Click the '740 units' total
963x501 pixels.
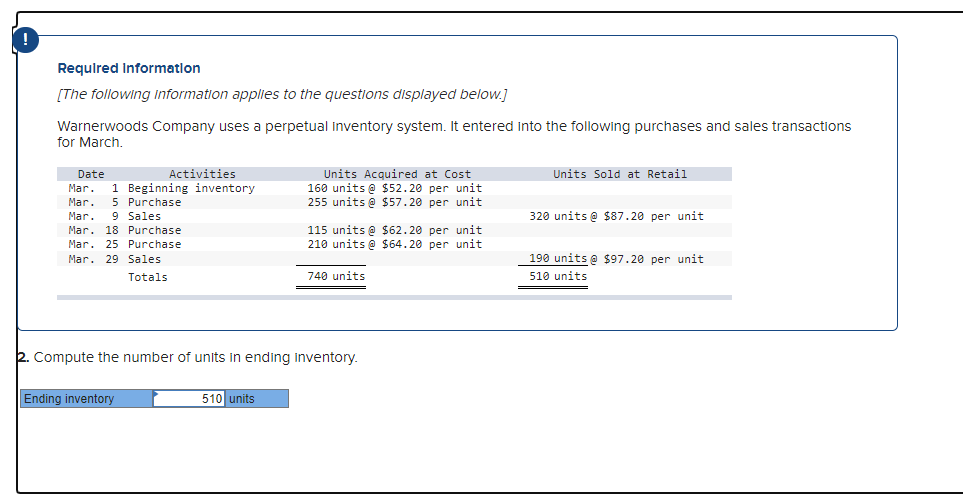pyautogui.click(x=336, y=276)
